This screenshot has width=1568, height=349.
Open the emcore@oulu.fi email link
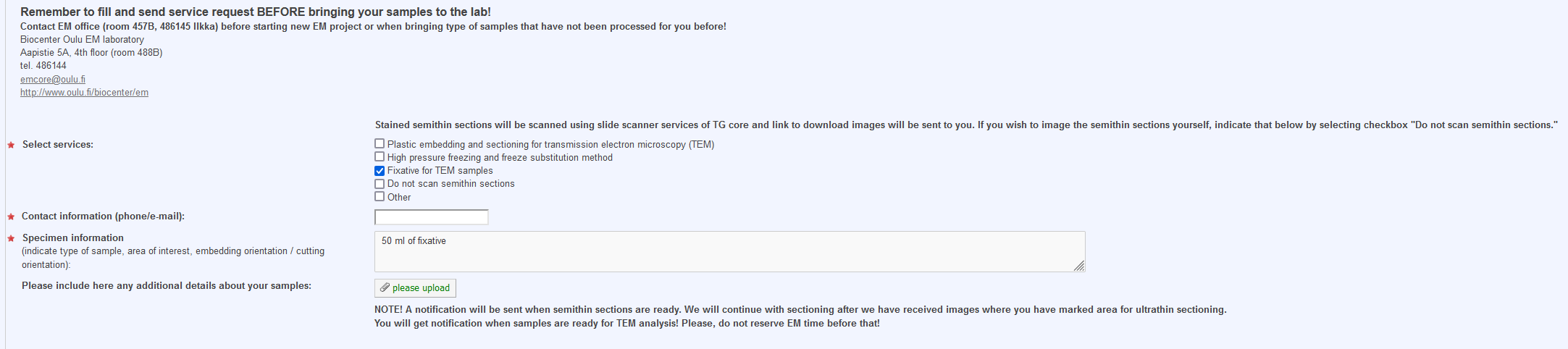53,80
